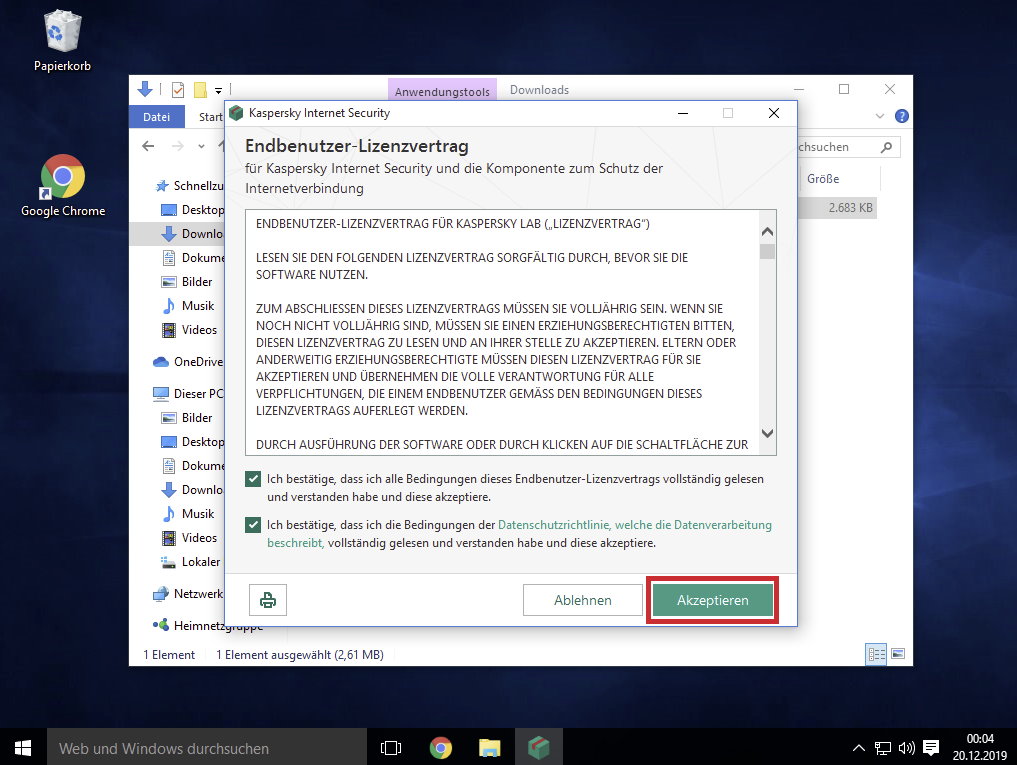Open the Papierkorb desktop icon
The image size is (1017, 765).
coord(62,40)
